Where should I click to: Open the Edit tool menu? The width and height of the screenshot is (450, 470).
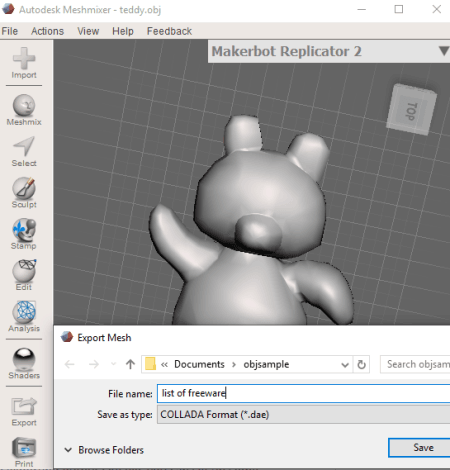[24, 275]
